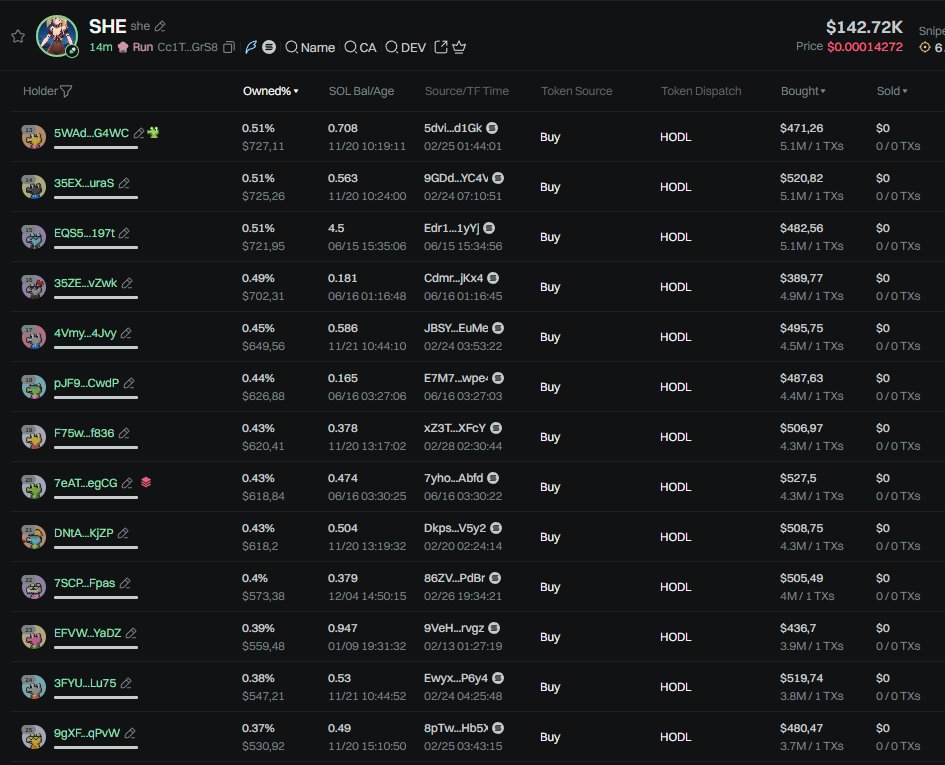Image resolution: width=945 pixels, height=765 pixels.
Task: Sort by Bought column
Action: coord(803,91)
